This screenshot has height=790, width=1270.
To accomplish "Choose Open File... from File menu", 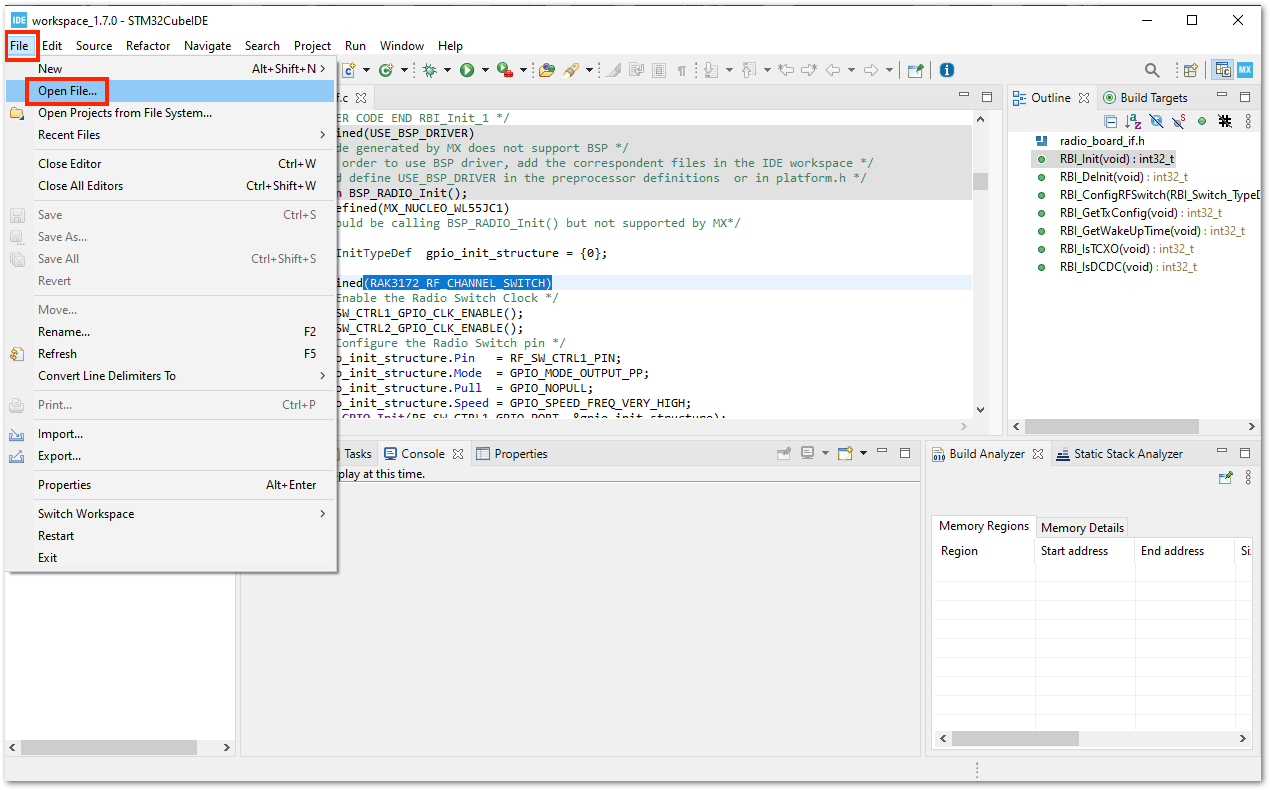I will coord(170,91).
